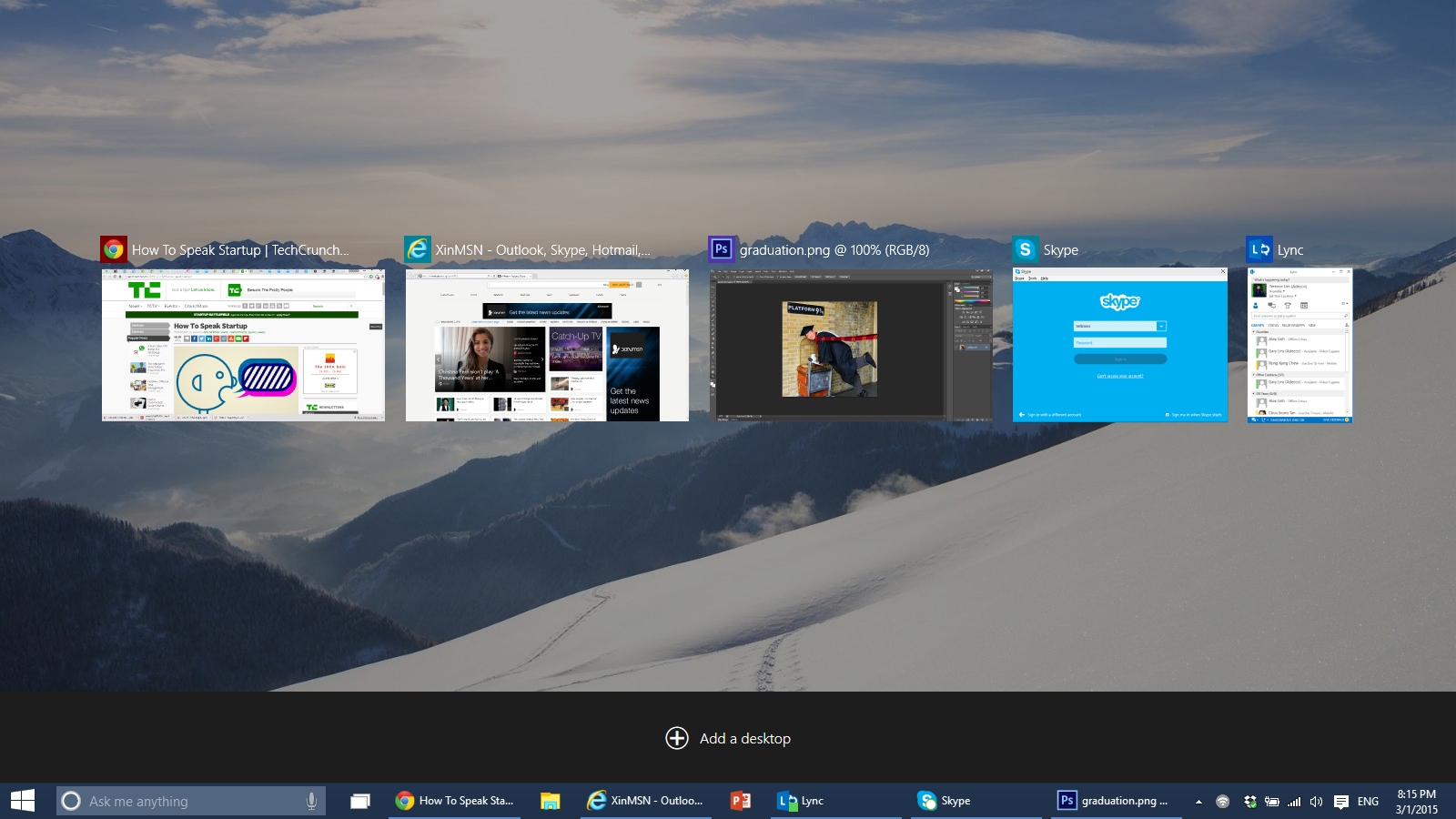Open the Dropbox tray icon
The height and width of the screenshot is (819, 1456).
1249,802
